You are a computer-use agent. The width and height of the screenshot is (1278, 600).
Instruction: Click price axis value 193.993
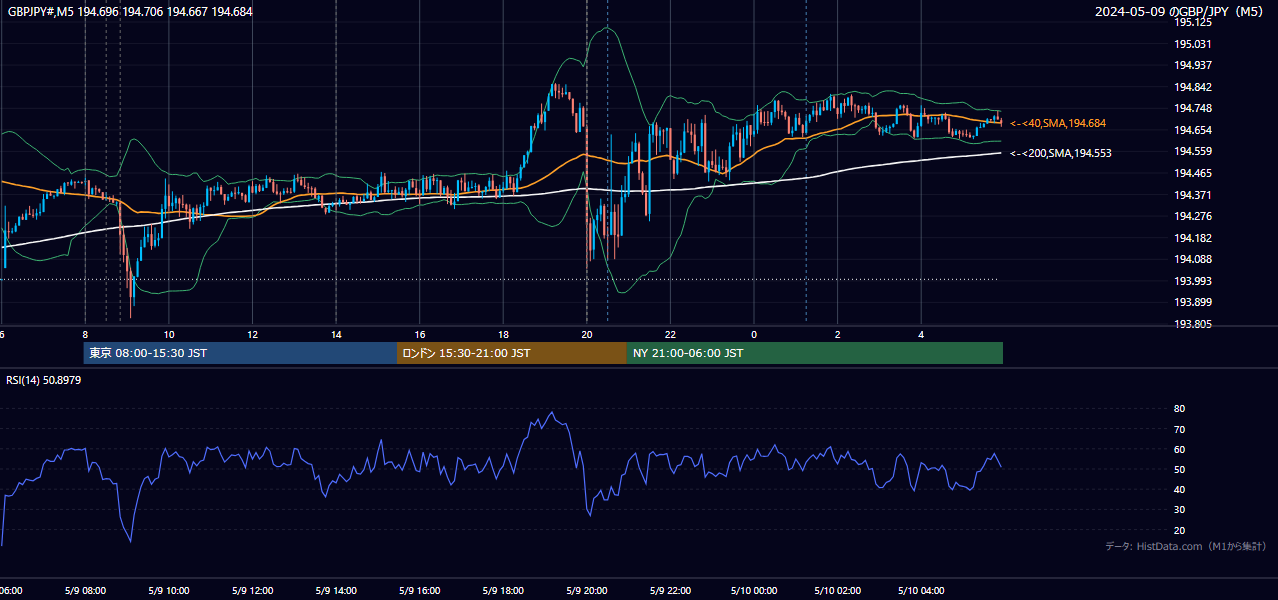point(1192,281)
